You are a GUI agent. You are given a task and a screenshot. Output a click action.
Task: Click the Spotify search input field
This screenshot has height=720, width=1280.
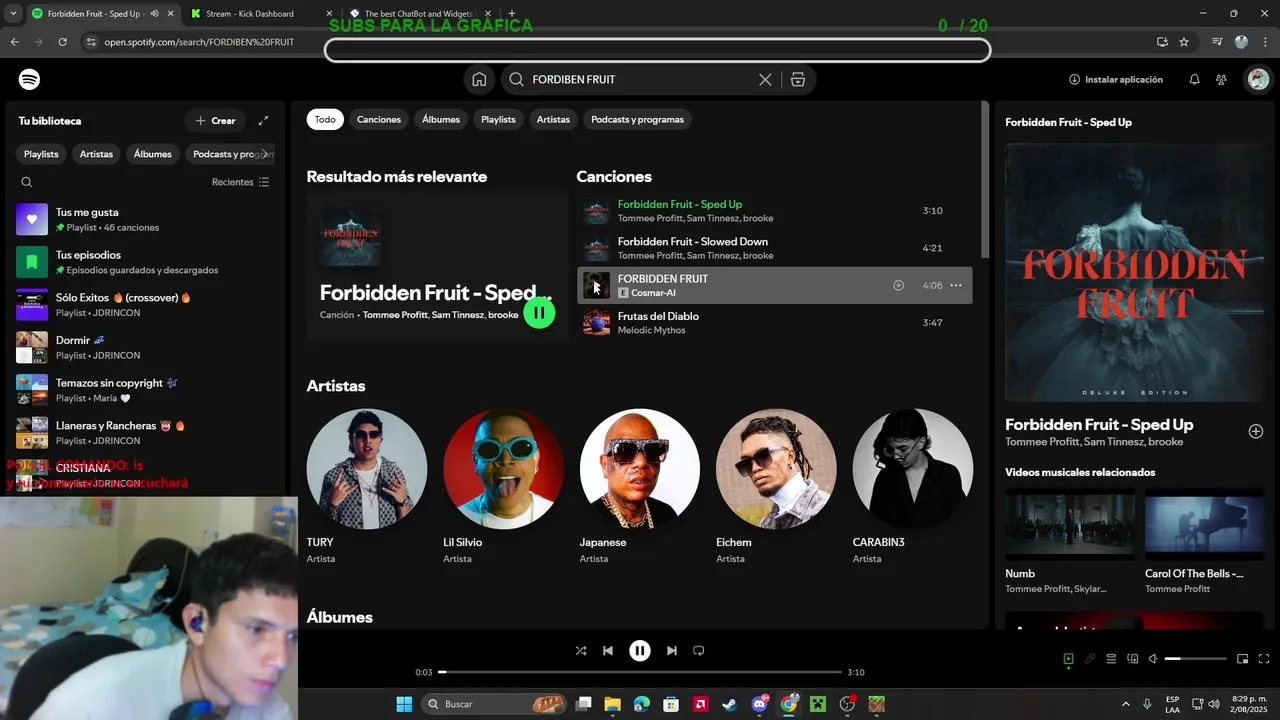click(x=640, y=79)
